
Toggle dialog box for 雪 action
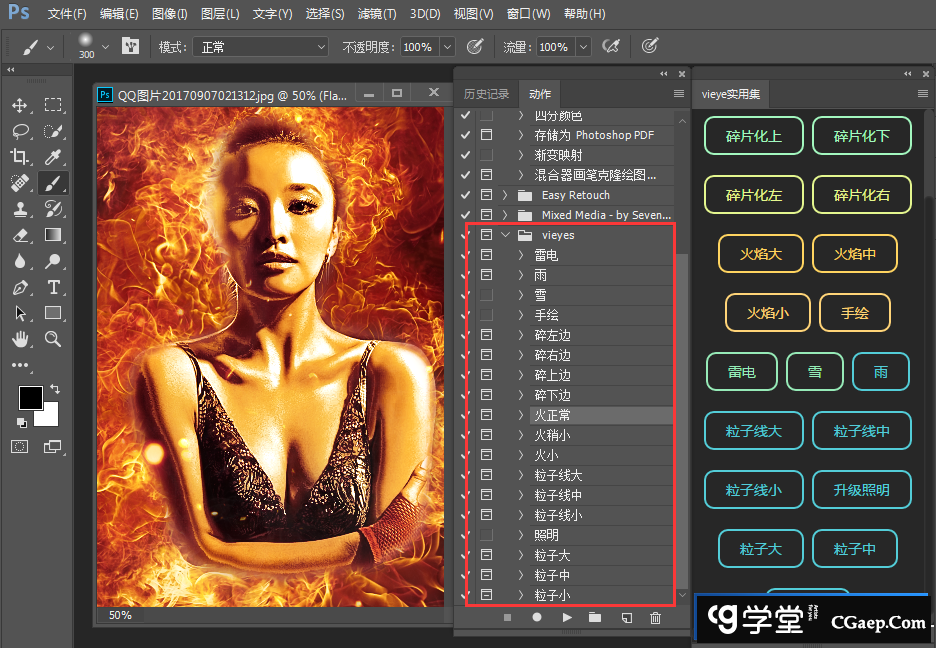pos(487,295)
